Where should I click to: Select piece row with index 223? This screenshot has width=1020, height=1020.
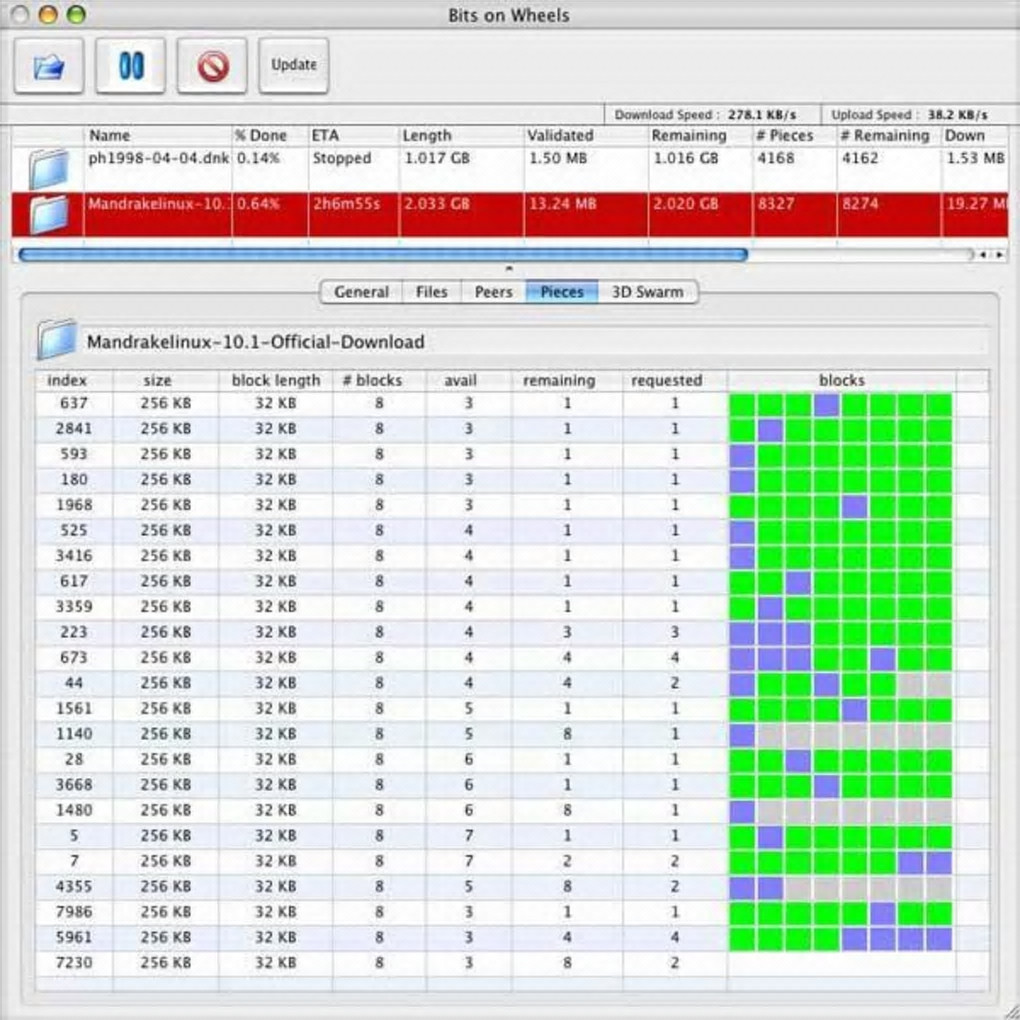(x=512, y=632)
